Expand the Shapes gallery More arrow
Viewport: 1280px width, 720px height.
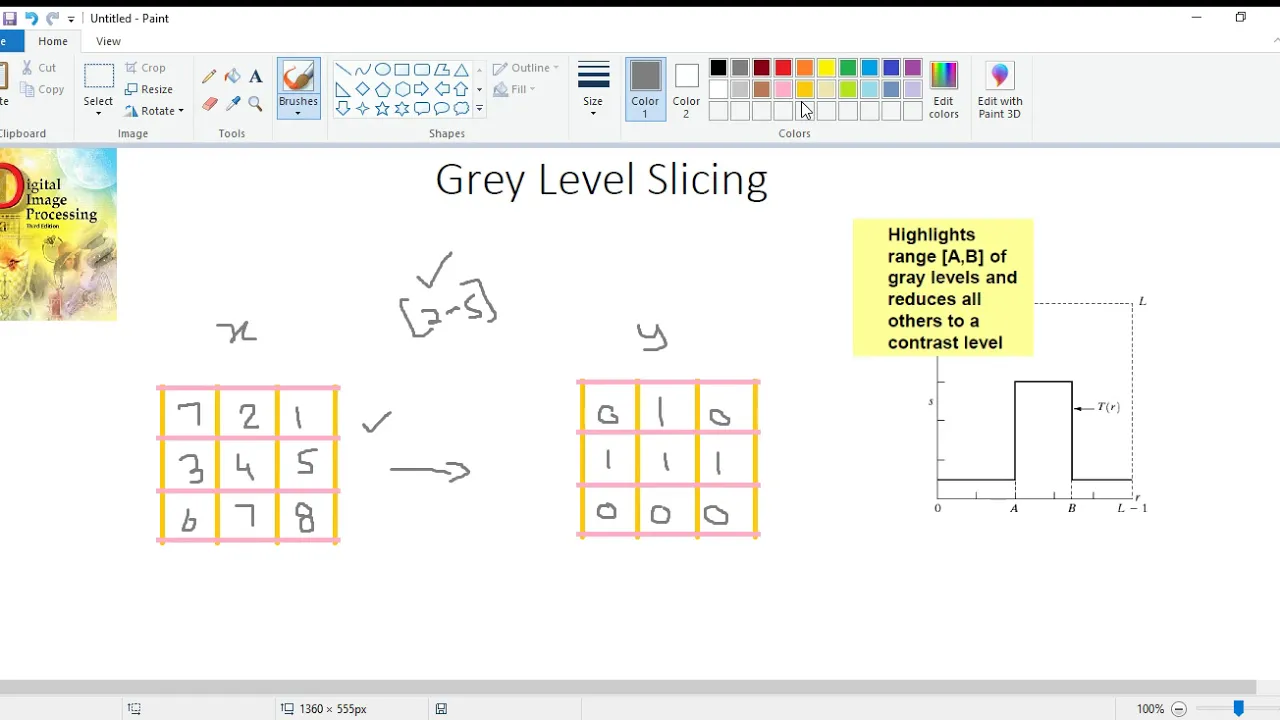coord(479,108)
